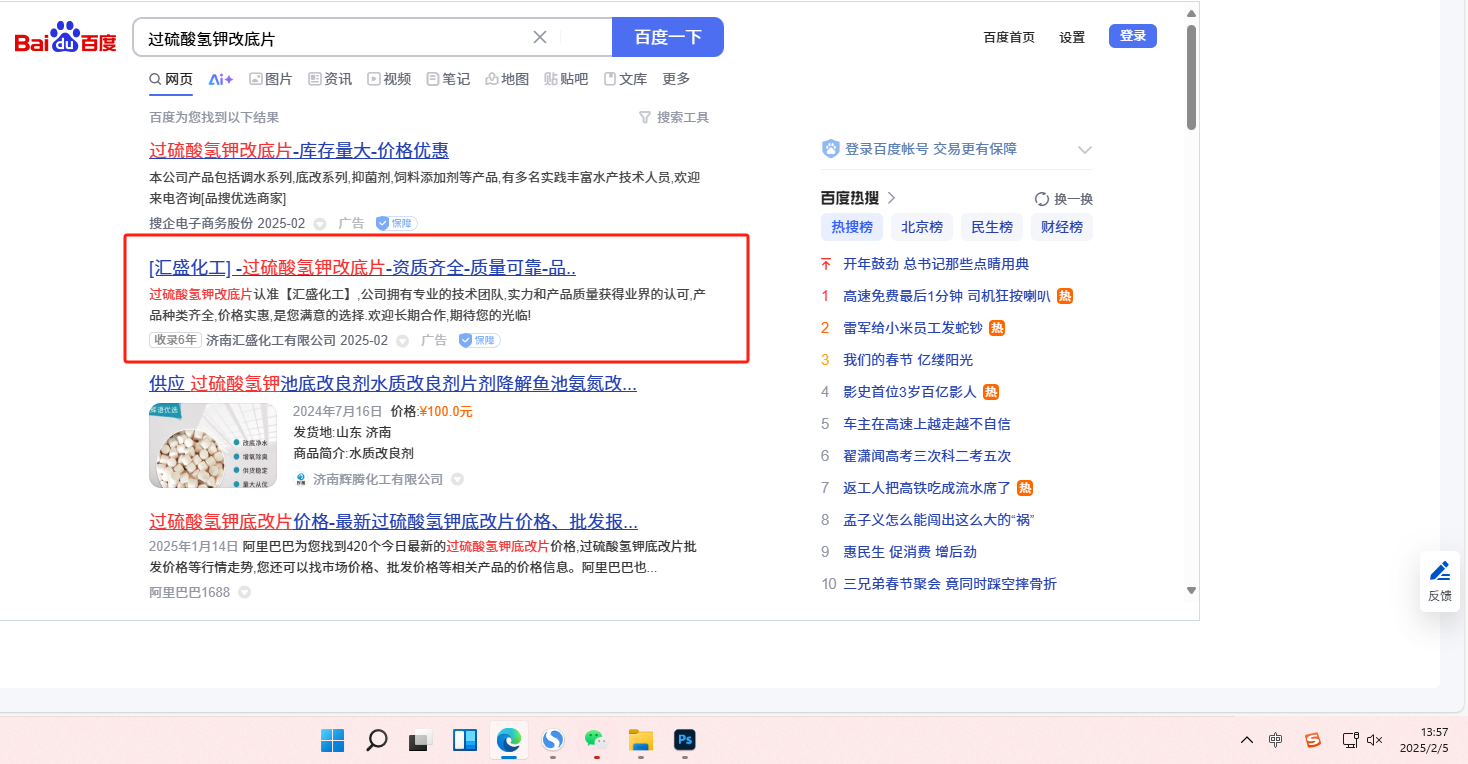Expand the login account notice chevron
Screen dimensions: 1468x764
(x=1085, y=150)
